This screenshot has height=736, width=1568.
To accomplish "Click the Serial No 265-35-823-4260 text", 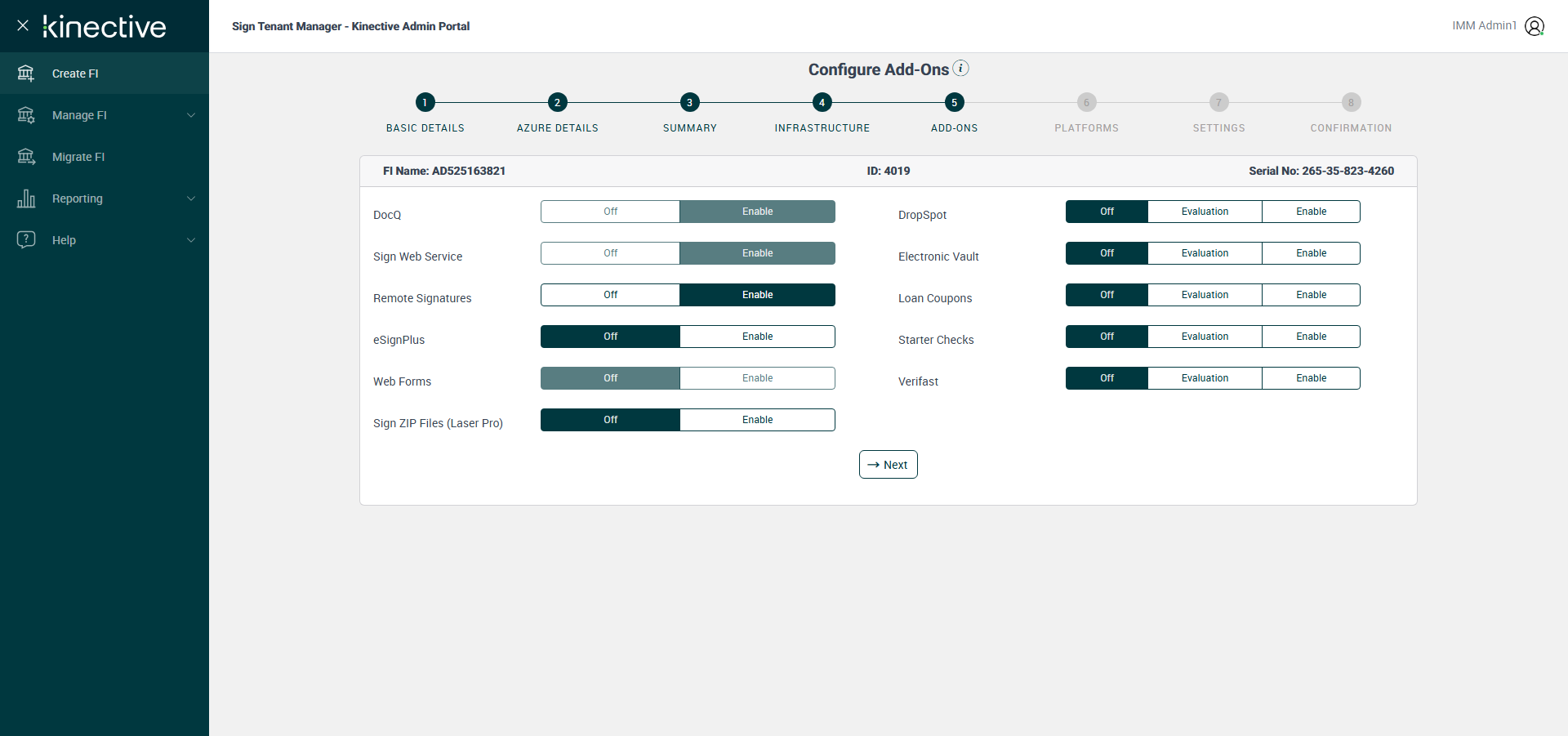I will pyautogui.click(x=1321, y=171).
